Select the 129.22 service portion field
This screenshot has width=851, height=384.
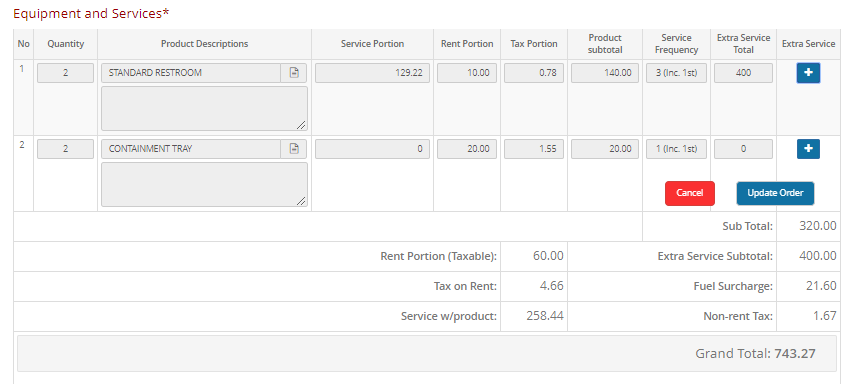[x=372, y=73]
